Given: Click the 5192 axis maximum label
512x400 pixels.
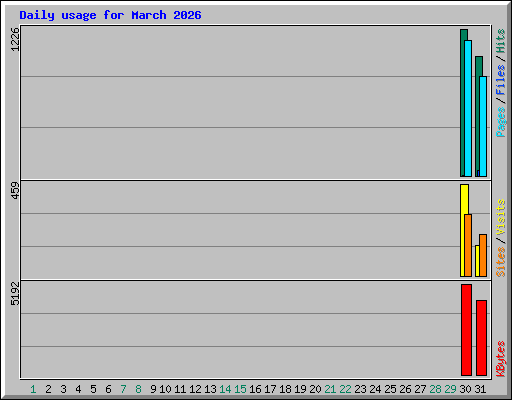Looking at the screenshot, I should [15, 294].
